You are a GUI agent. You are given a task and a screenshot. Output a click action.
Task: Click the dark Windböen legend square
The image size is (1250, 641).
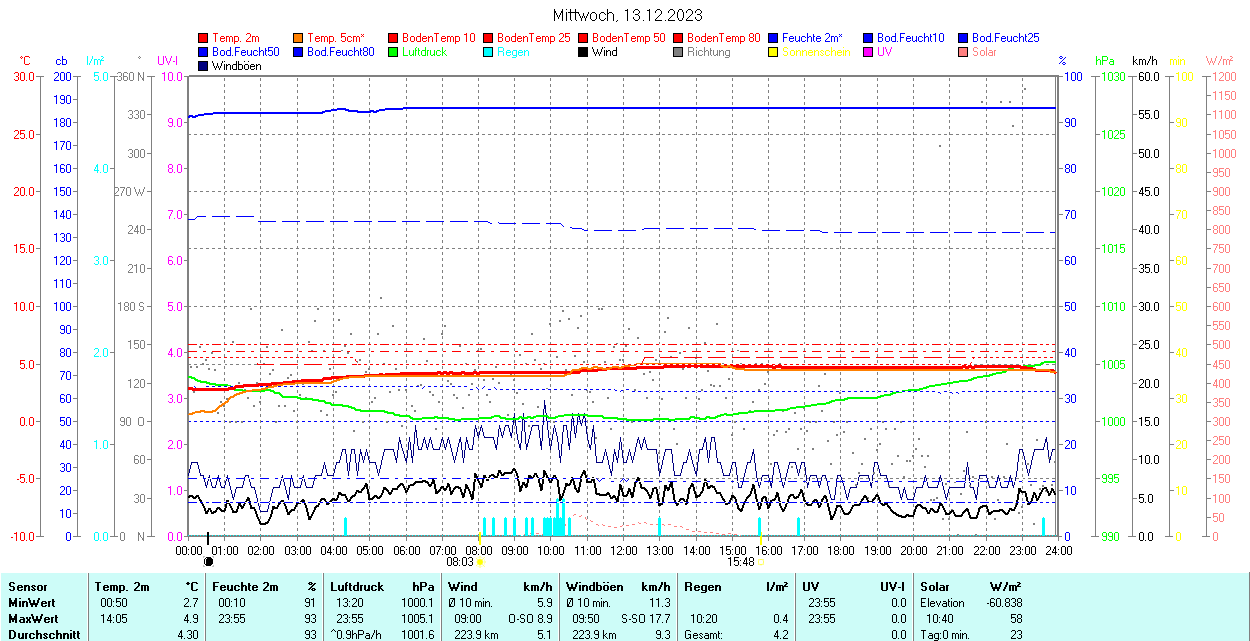coord(204,66)
